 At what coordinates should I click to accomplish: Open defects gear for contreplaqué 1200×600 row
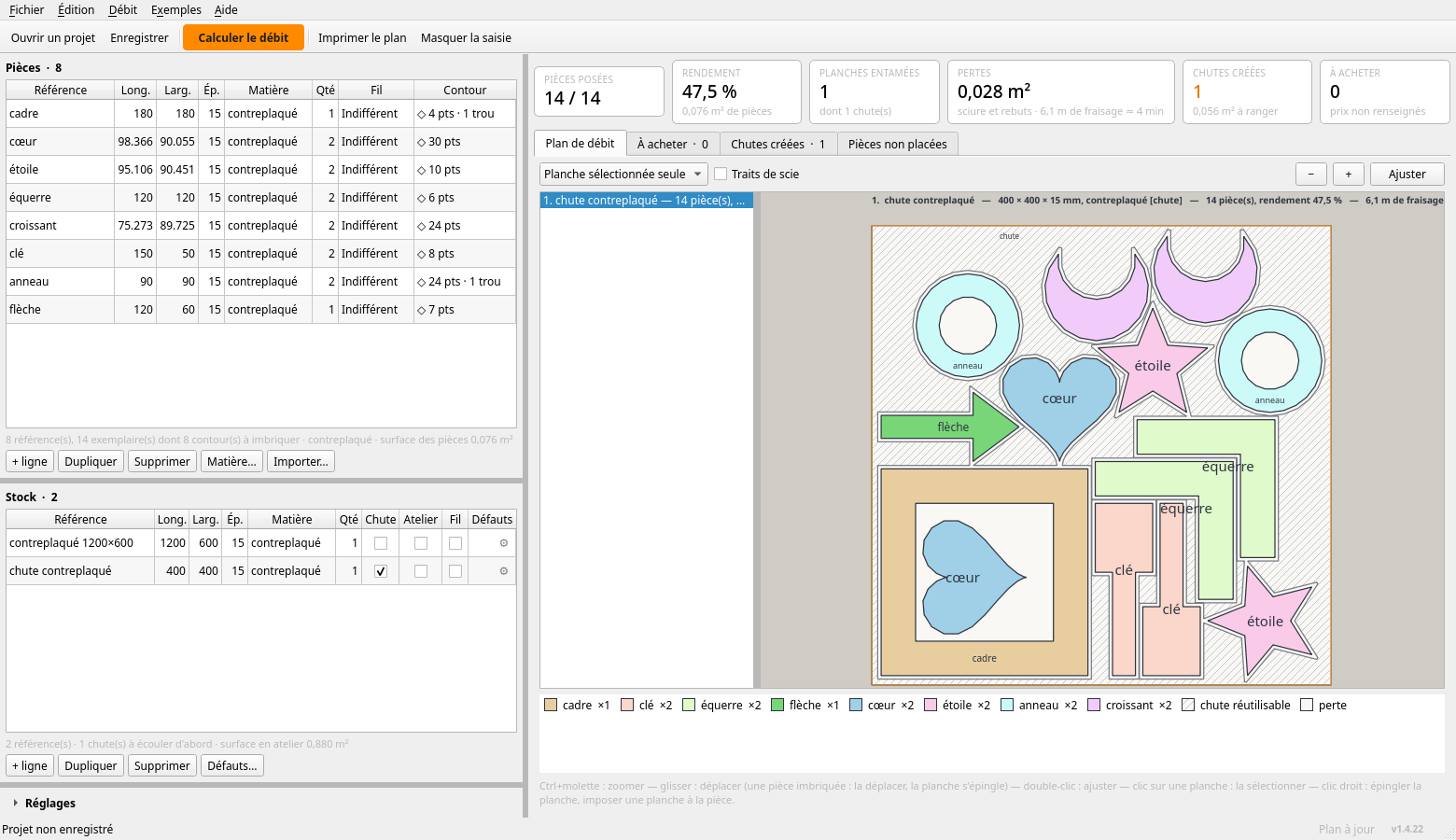point(504,543)
